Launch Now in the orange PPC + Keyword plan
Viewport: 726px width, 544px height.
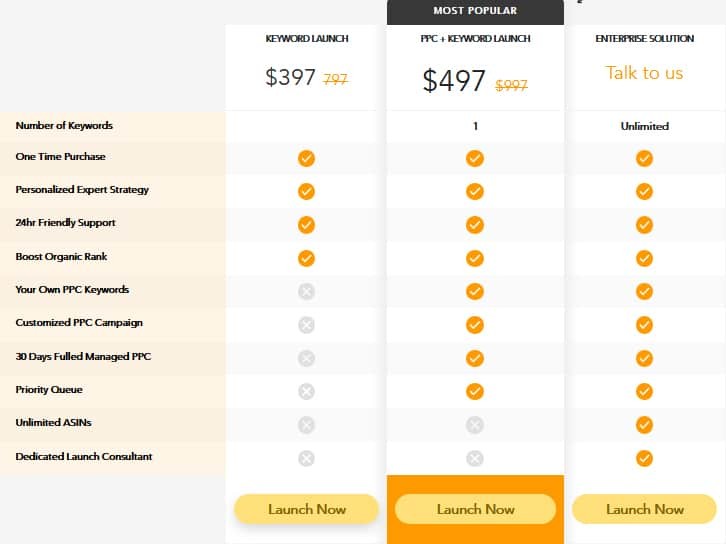(476, 509)
